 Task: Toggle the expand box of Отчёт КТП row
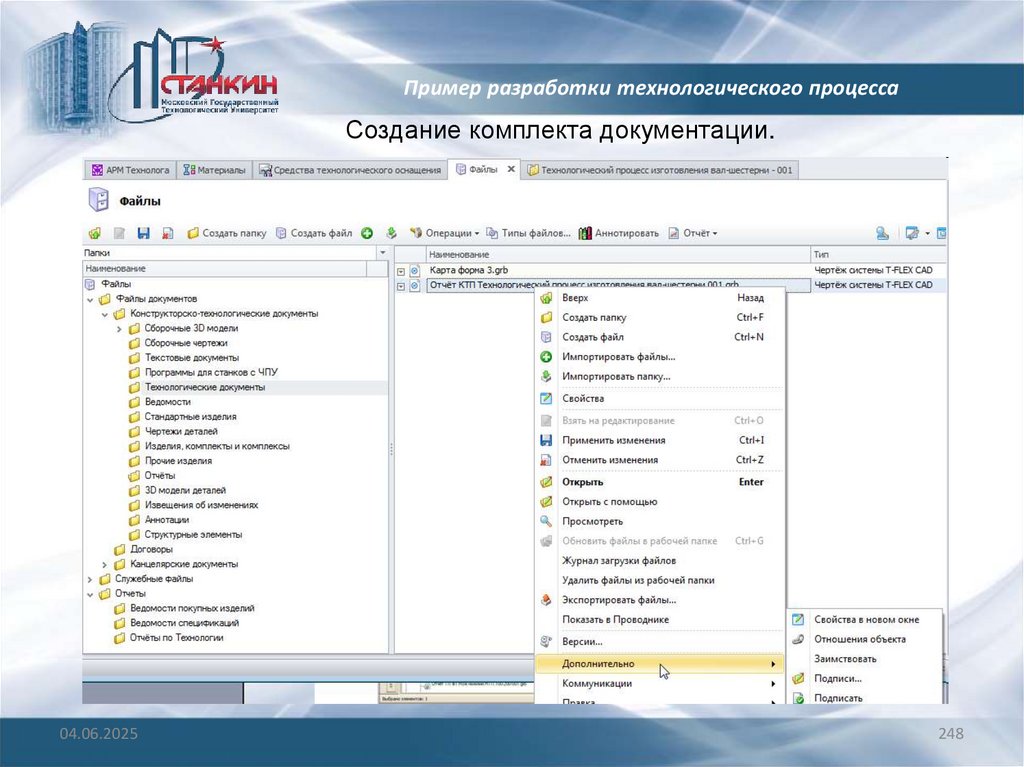point(401,286)
